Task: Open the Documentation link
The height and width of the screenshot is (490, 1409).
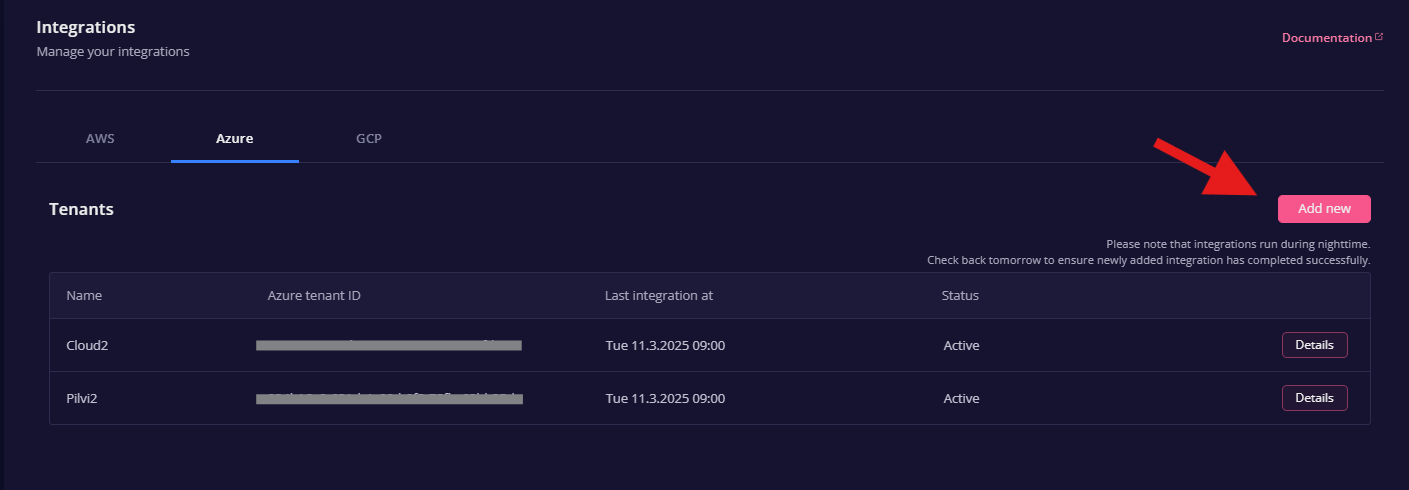Action: coord(1326,38)
